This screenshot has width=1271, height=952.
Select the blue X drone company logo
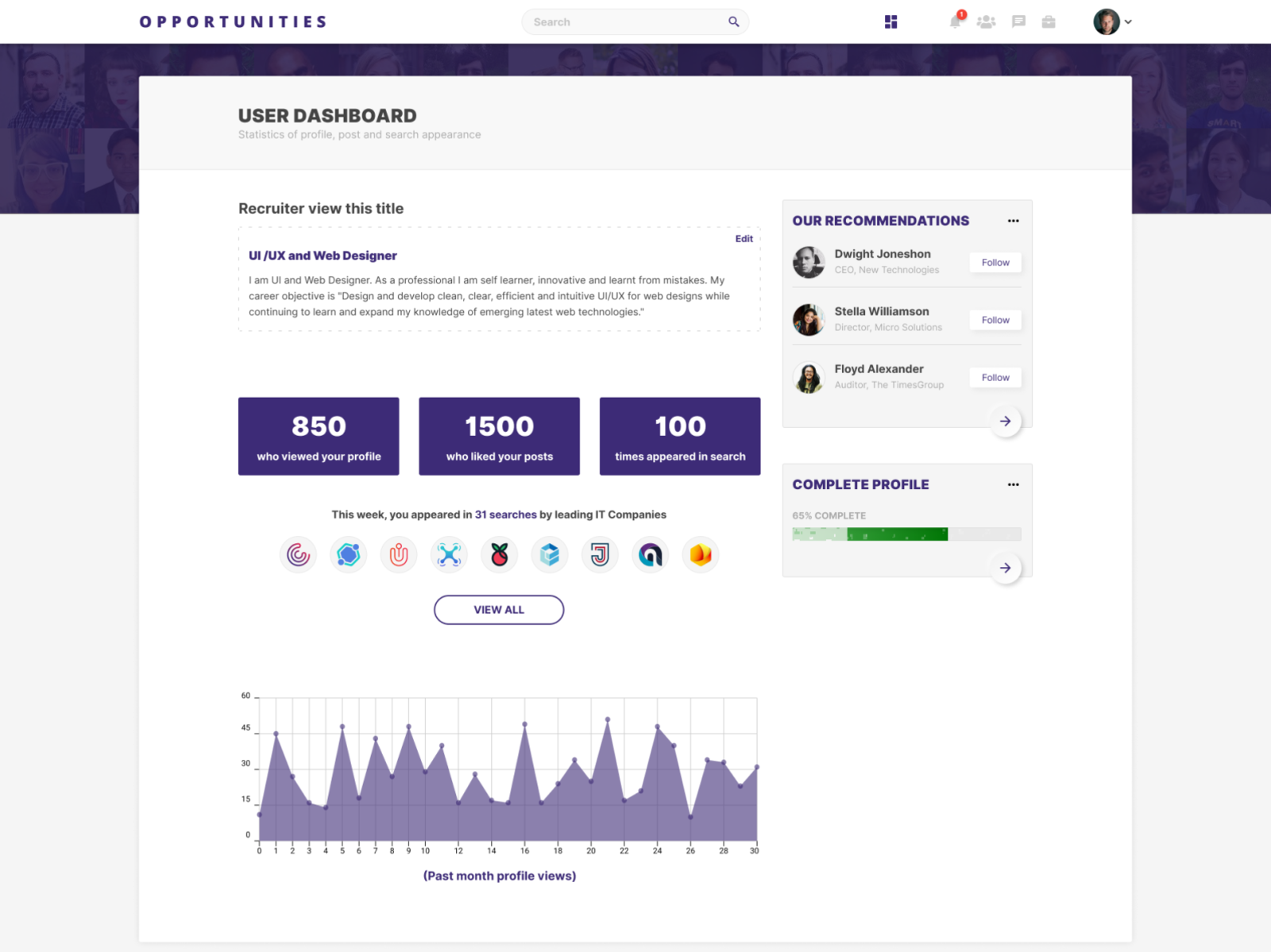click(x=449, y=554)
